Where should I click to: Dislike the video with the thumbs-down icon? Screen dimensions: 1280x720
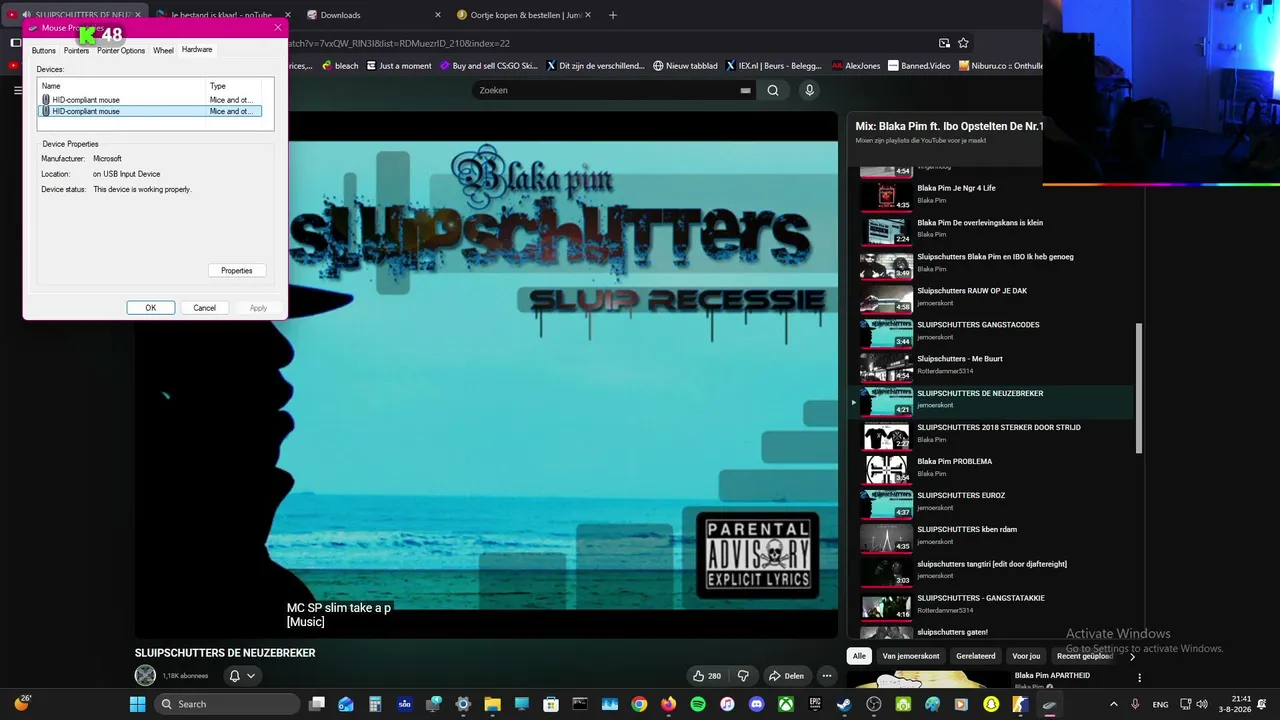pos(743,676)
